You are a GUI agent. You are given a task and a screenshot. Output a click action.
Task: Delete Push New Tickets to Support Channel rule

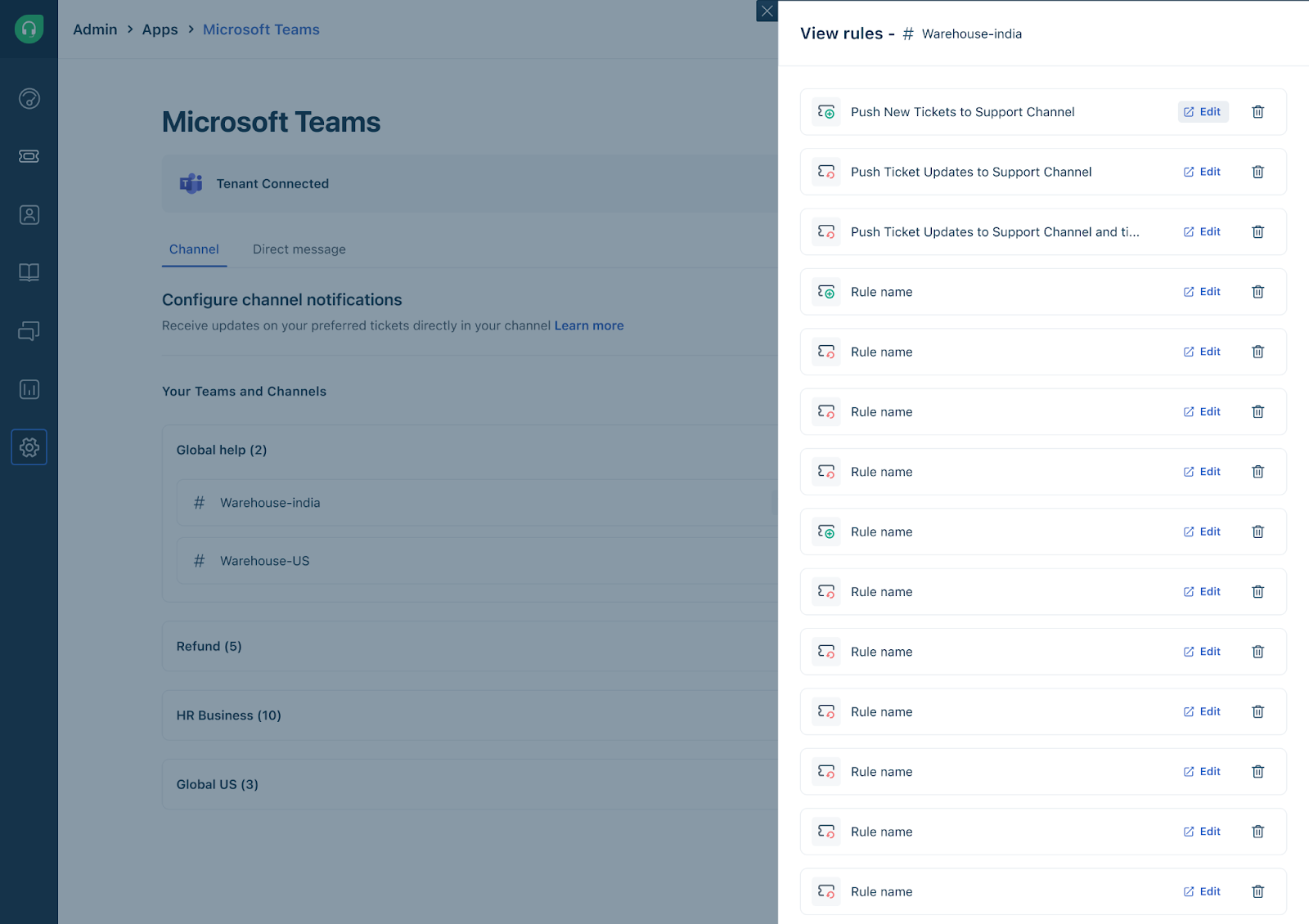coord(1258,112)
